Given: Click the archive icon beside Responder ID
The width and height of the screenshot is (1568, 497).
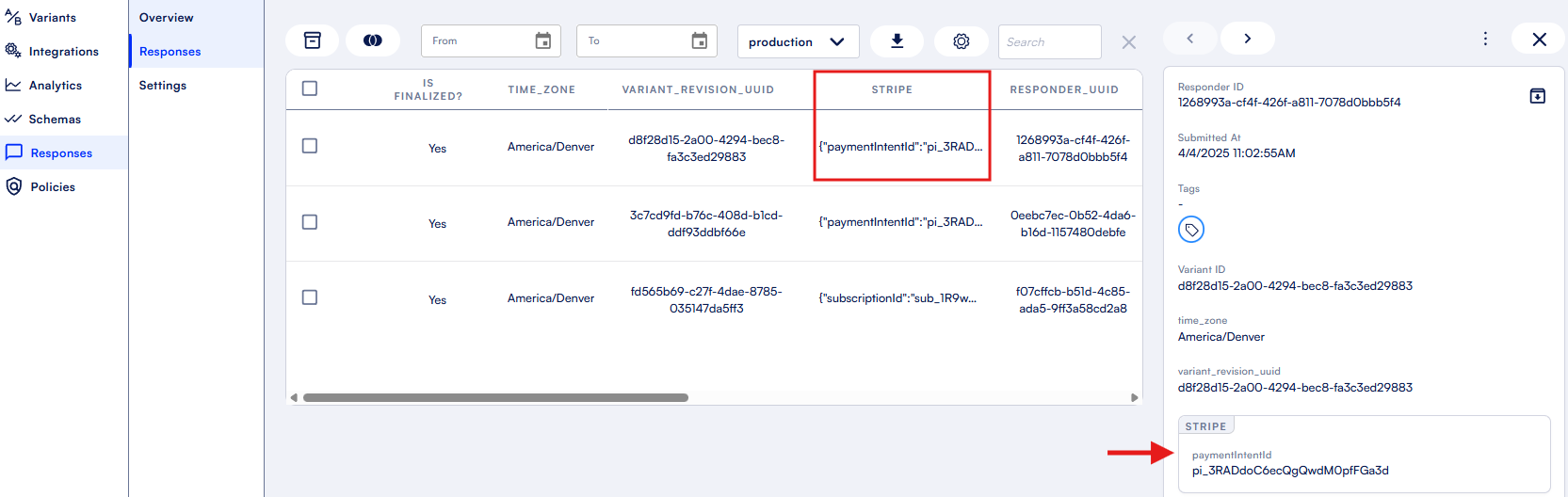Looking at the screenshot, I should (x=1538, y=95).
